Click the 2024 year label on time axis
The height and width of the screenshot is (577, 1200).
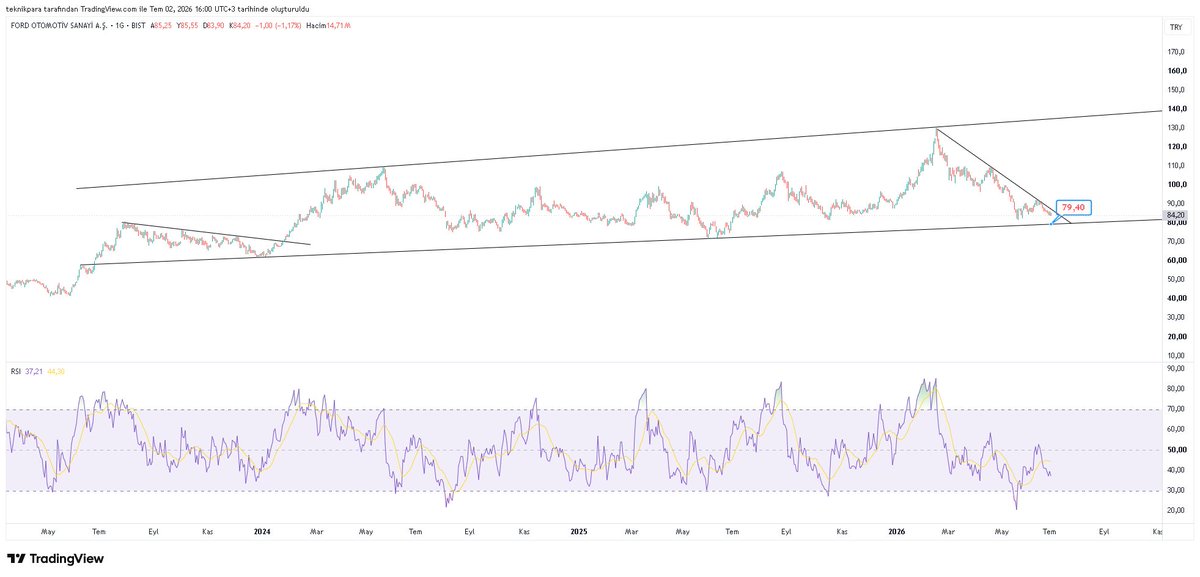(263, 533)
